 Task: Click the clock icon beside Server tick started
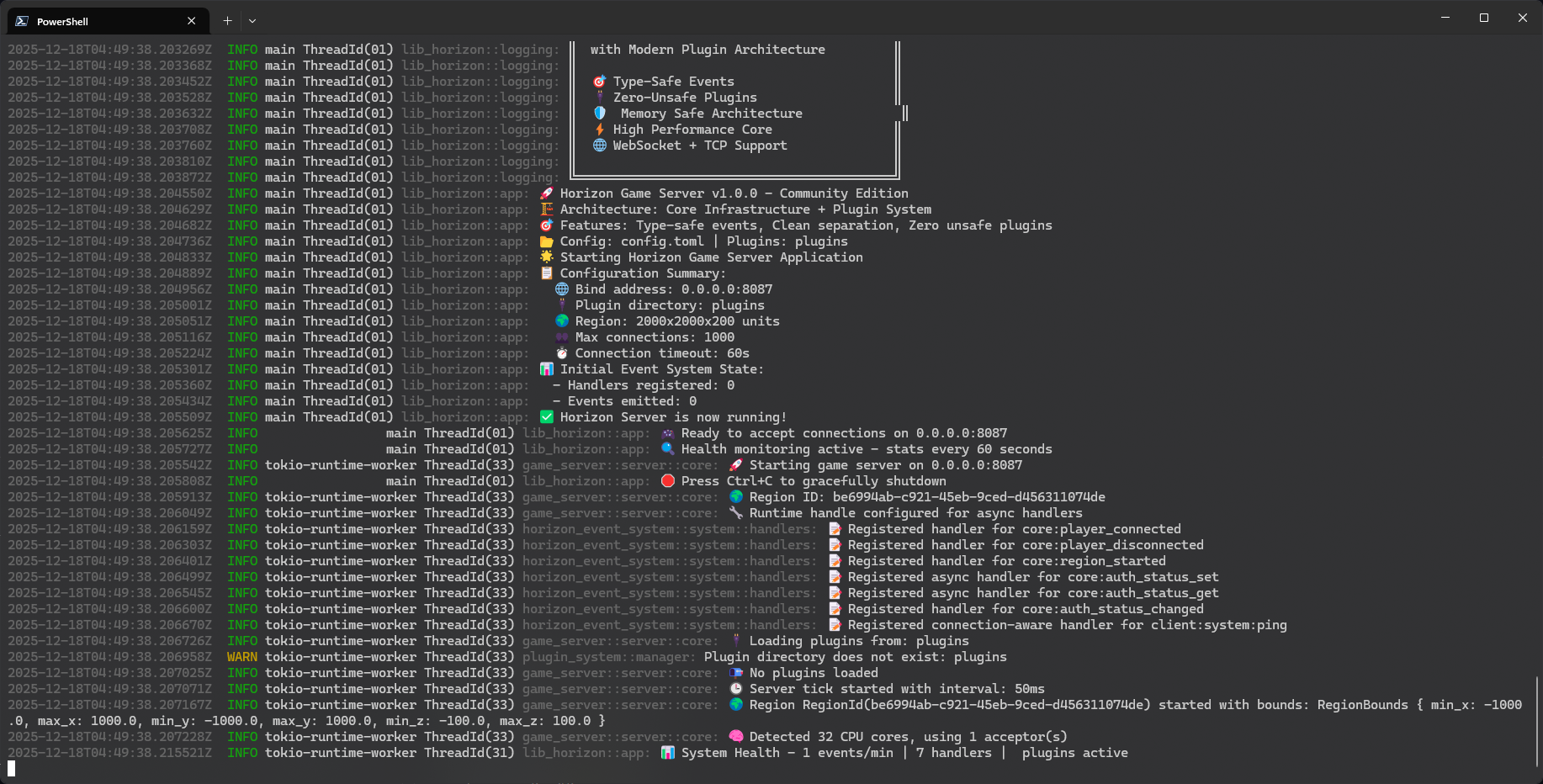[735, 688]
